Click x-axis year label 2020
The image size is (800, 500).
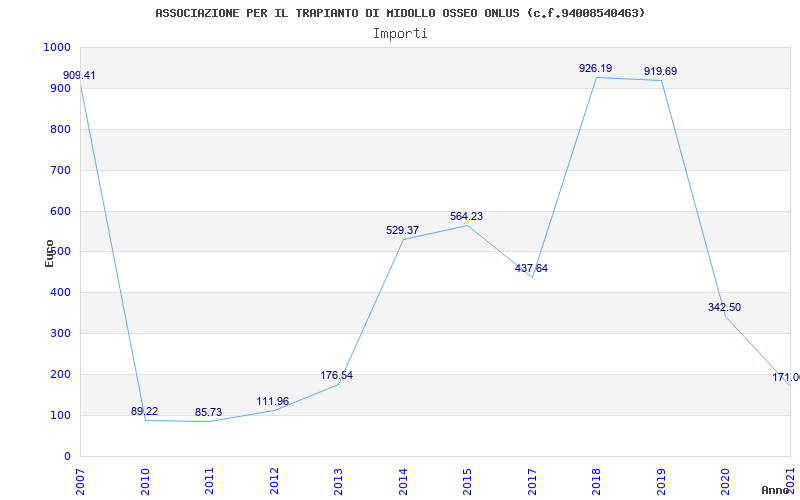[x=726, y=482]
